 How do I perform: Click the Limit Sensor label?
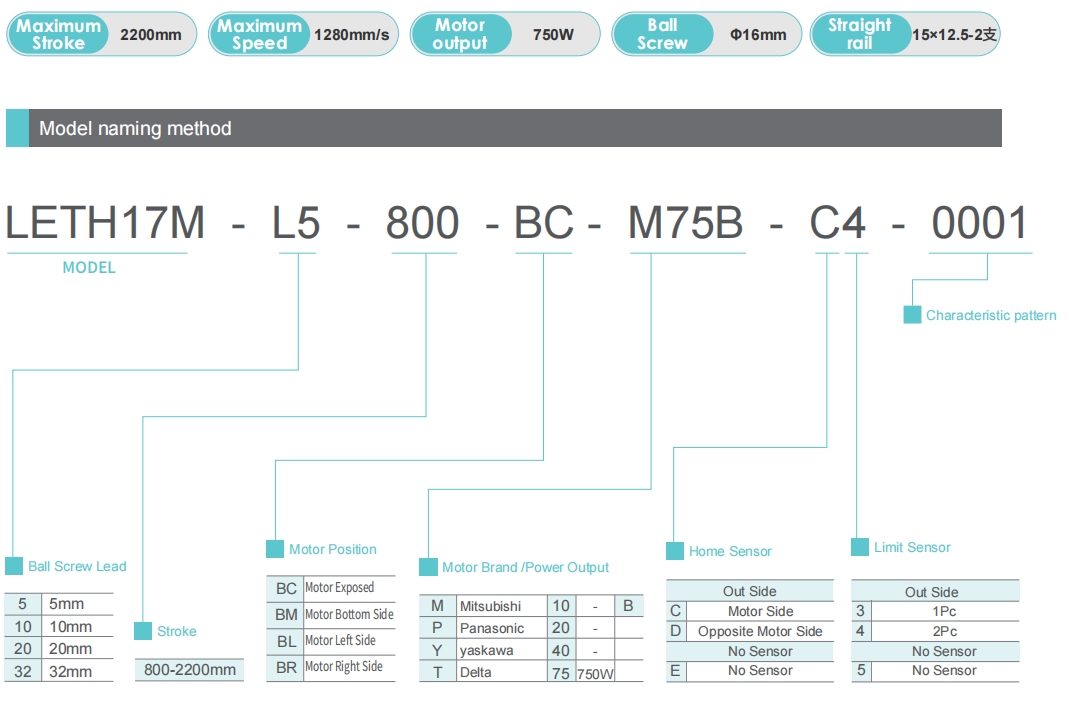(912, 547)
